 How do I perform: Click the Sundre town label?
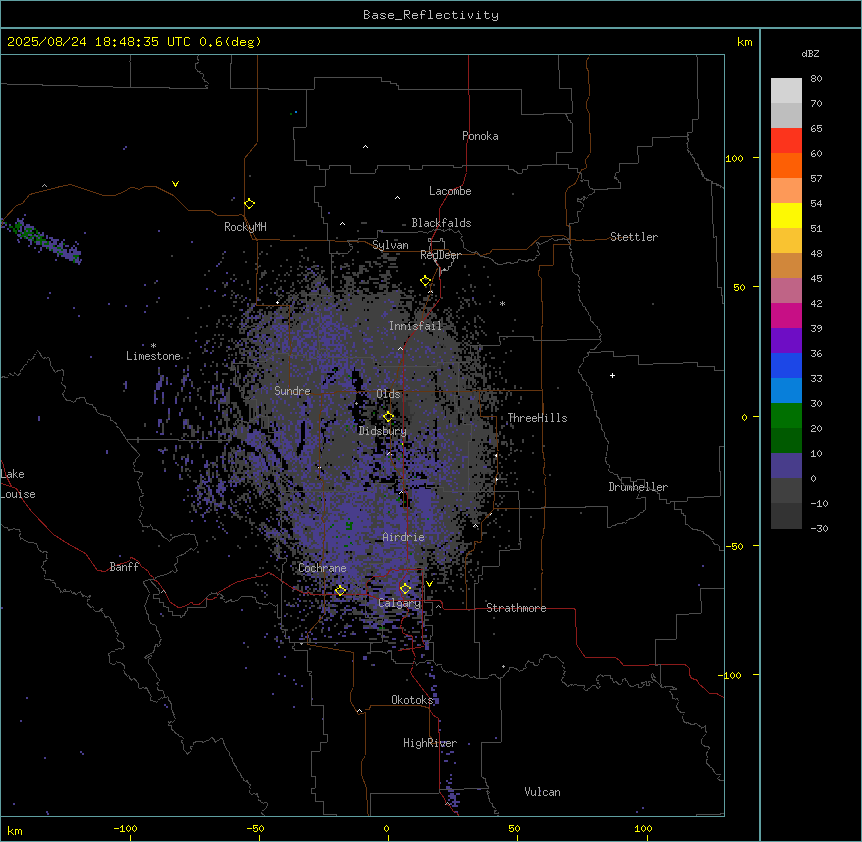click(x=292, y=391)
